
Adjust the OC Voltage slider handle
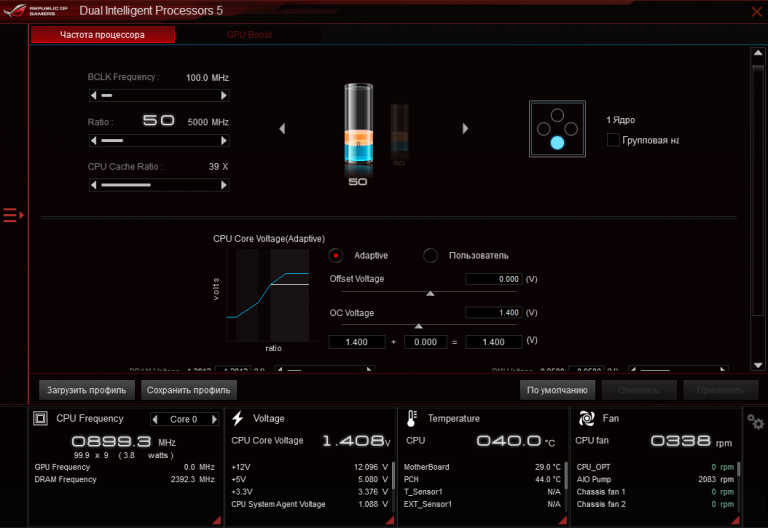(x=418, y=326)
